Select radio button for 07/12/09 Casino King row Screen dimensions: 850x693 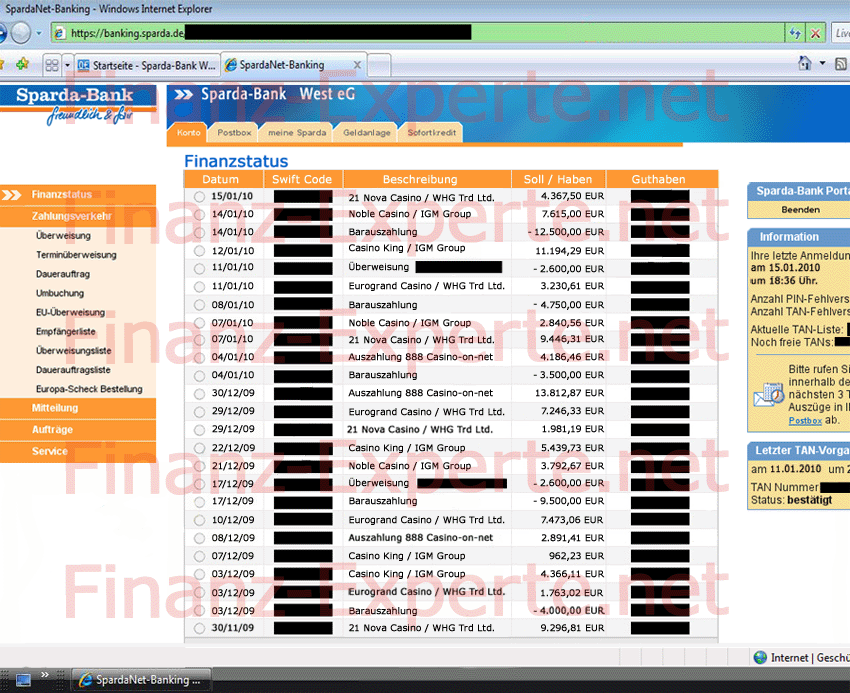coord(199,556)
